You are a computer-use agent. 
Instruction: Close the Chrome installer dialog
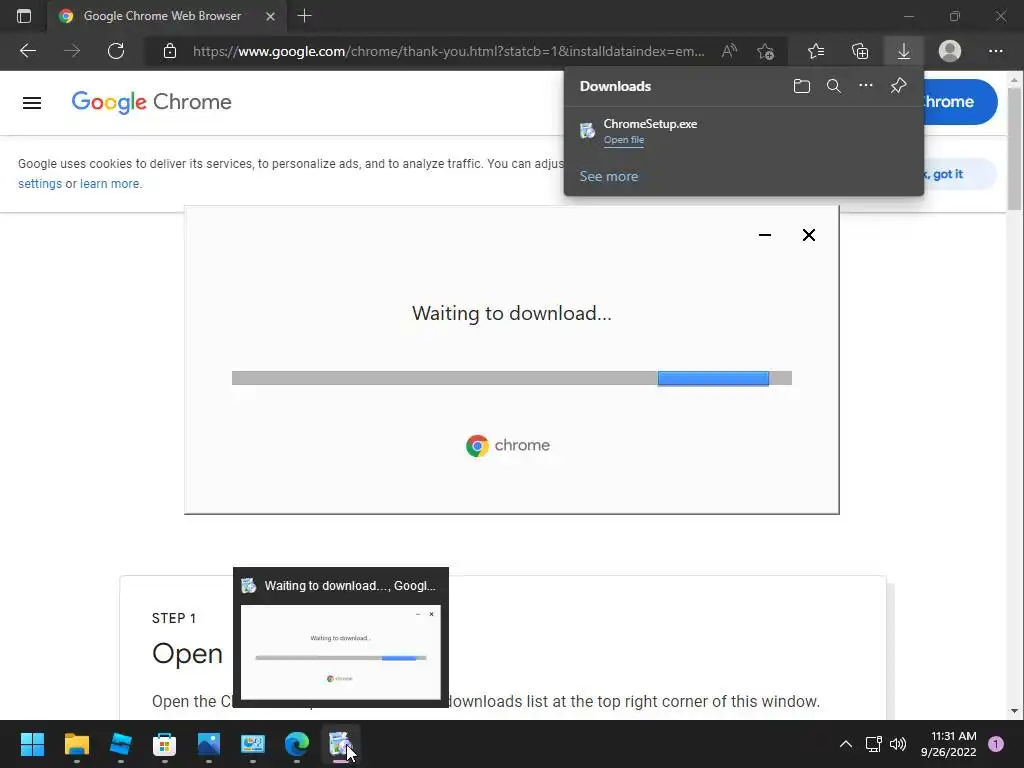808,235
